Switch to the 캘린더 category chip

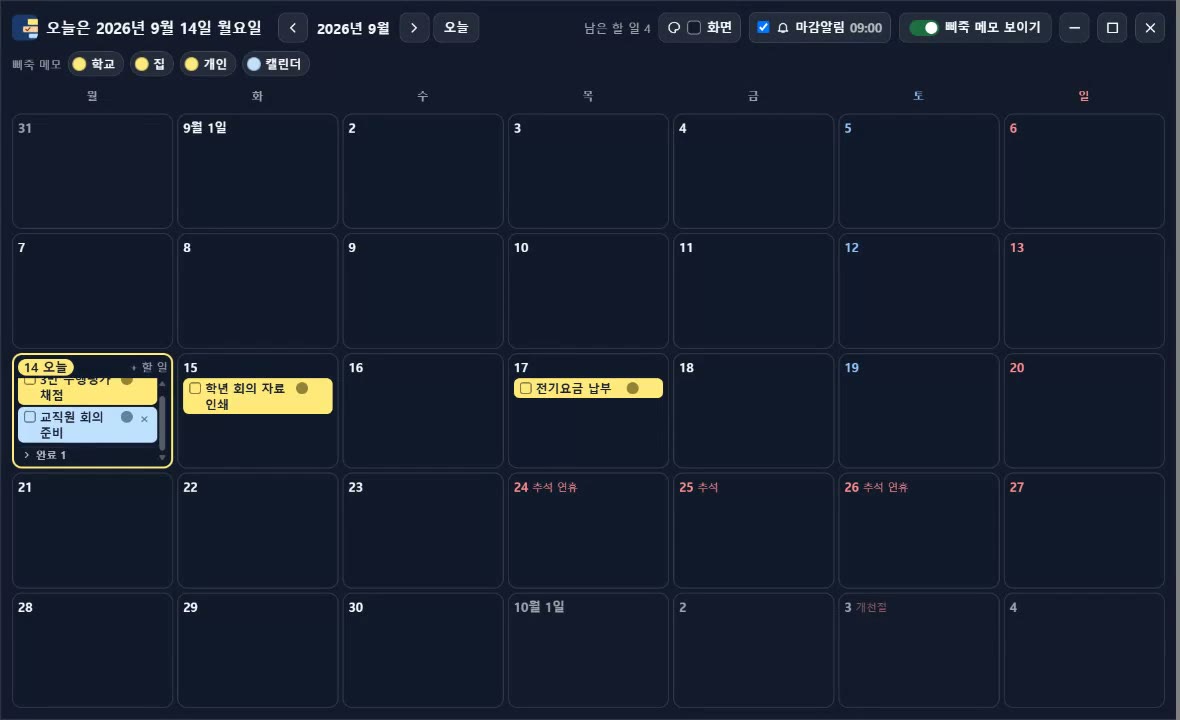click(x=275, y=64)
